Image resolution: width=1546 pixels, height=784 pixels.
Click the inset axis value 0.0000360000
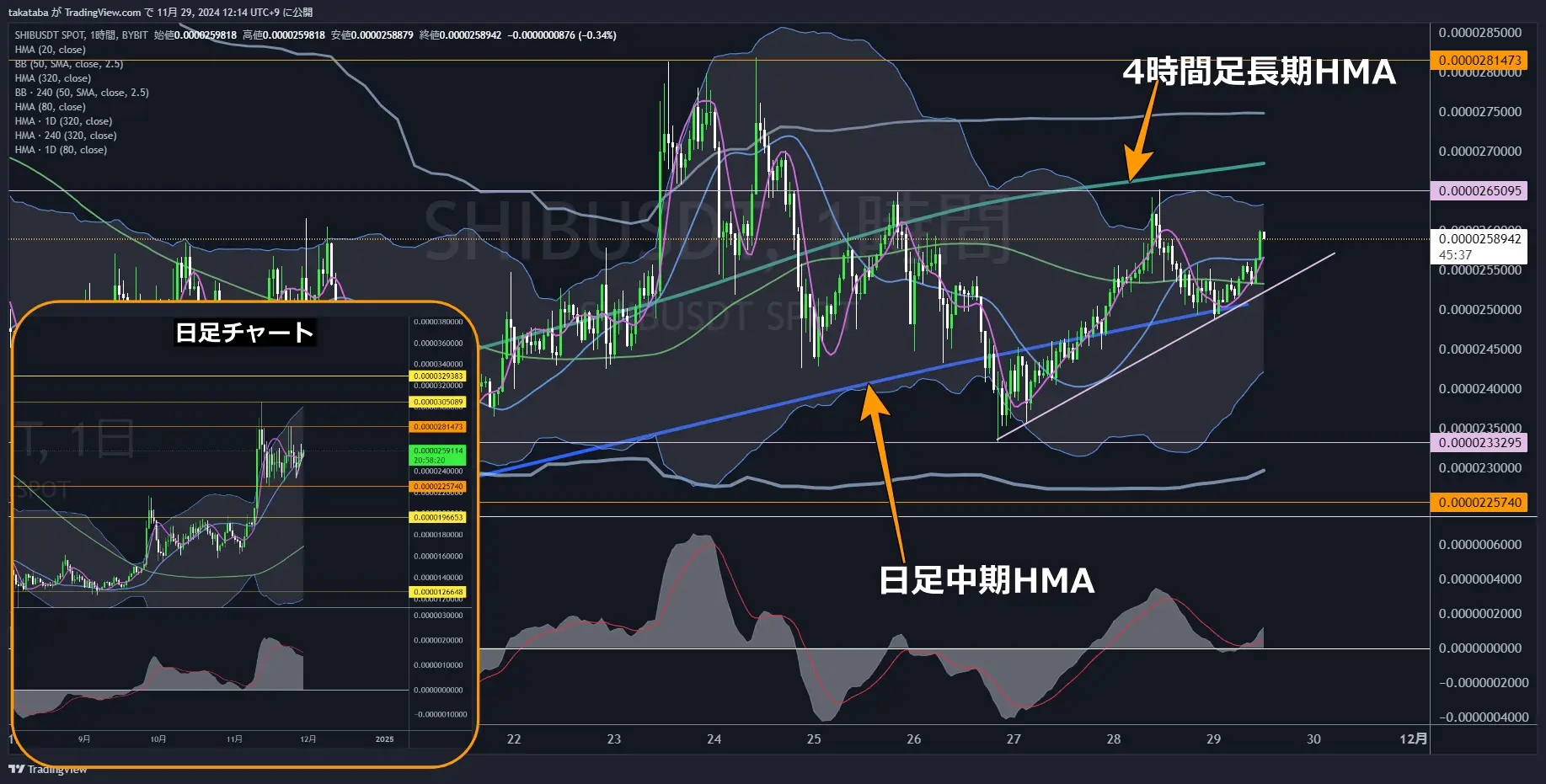click(438, 344)
